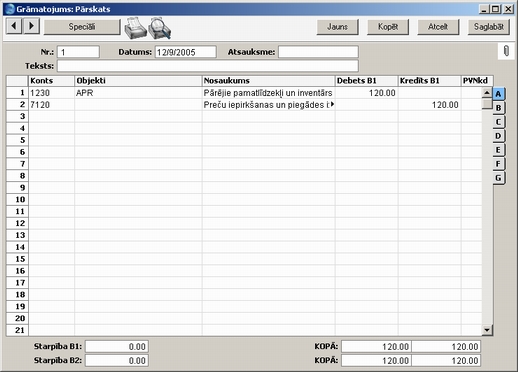518x372 pixels.
Task: Switch to tab C
Action: 499,122
